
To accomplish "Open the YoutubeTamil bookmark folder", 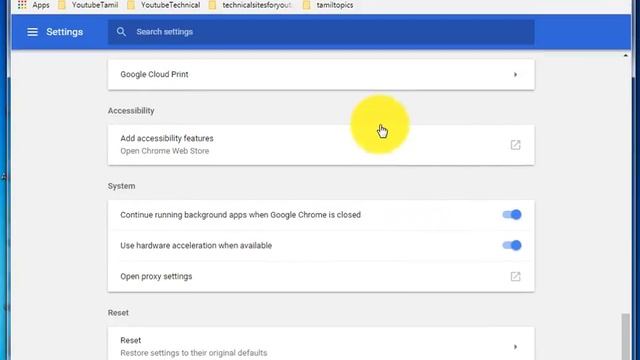I will pyautogui.click(x=88, y=5).
